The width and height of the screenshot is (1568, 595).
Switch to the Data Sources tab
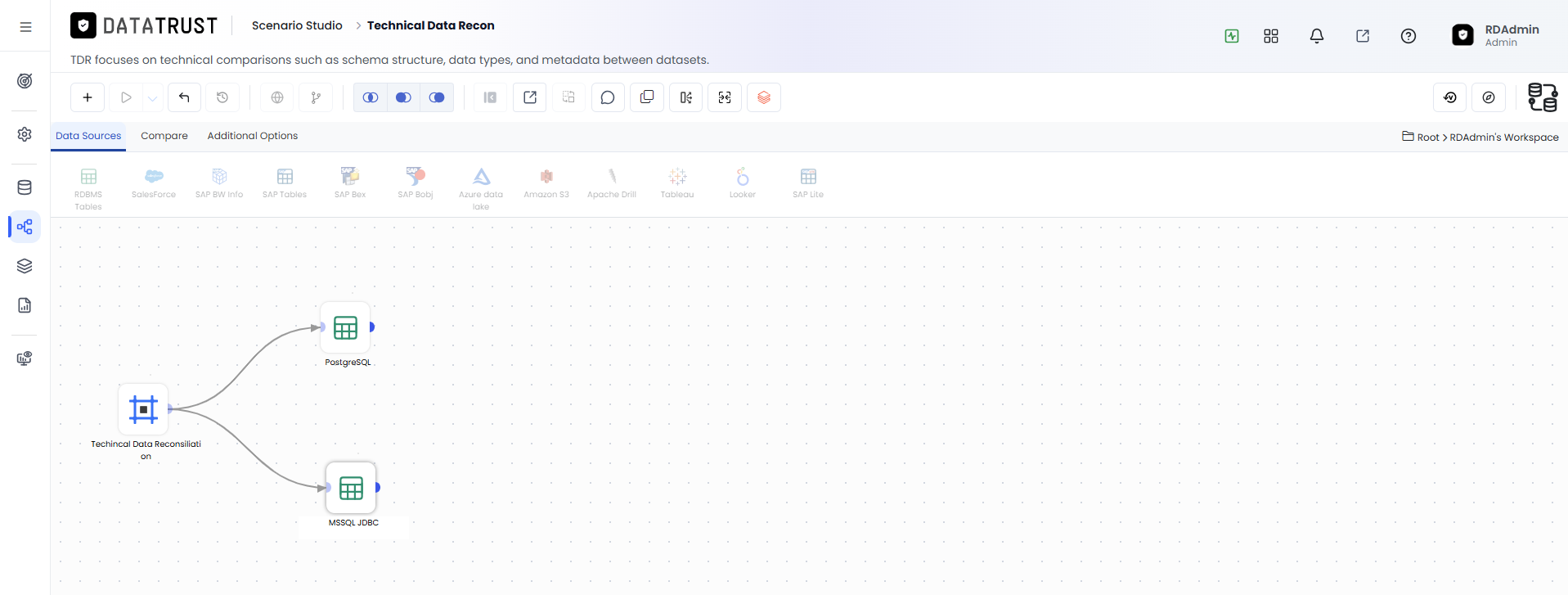click(88, 136)
